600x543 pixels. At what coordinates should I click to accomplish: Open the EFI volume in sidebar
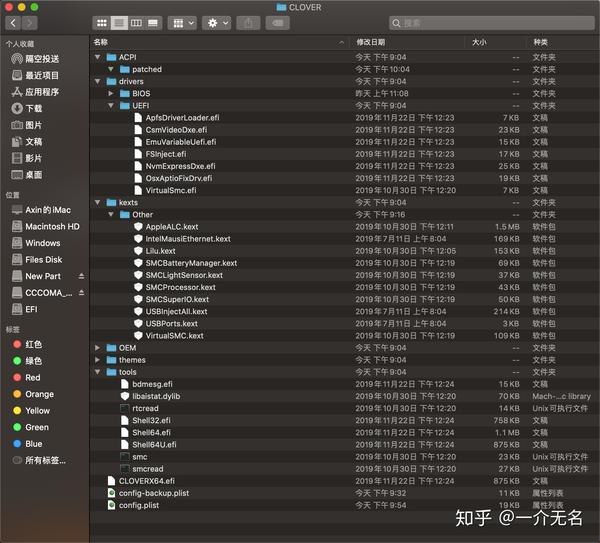(25, 309)
